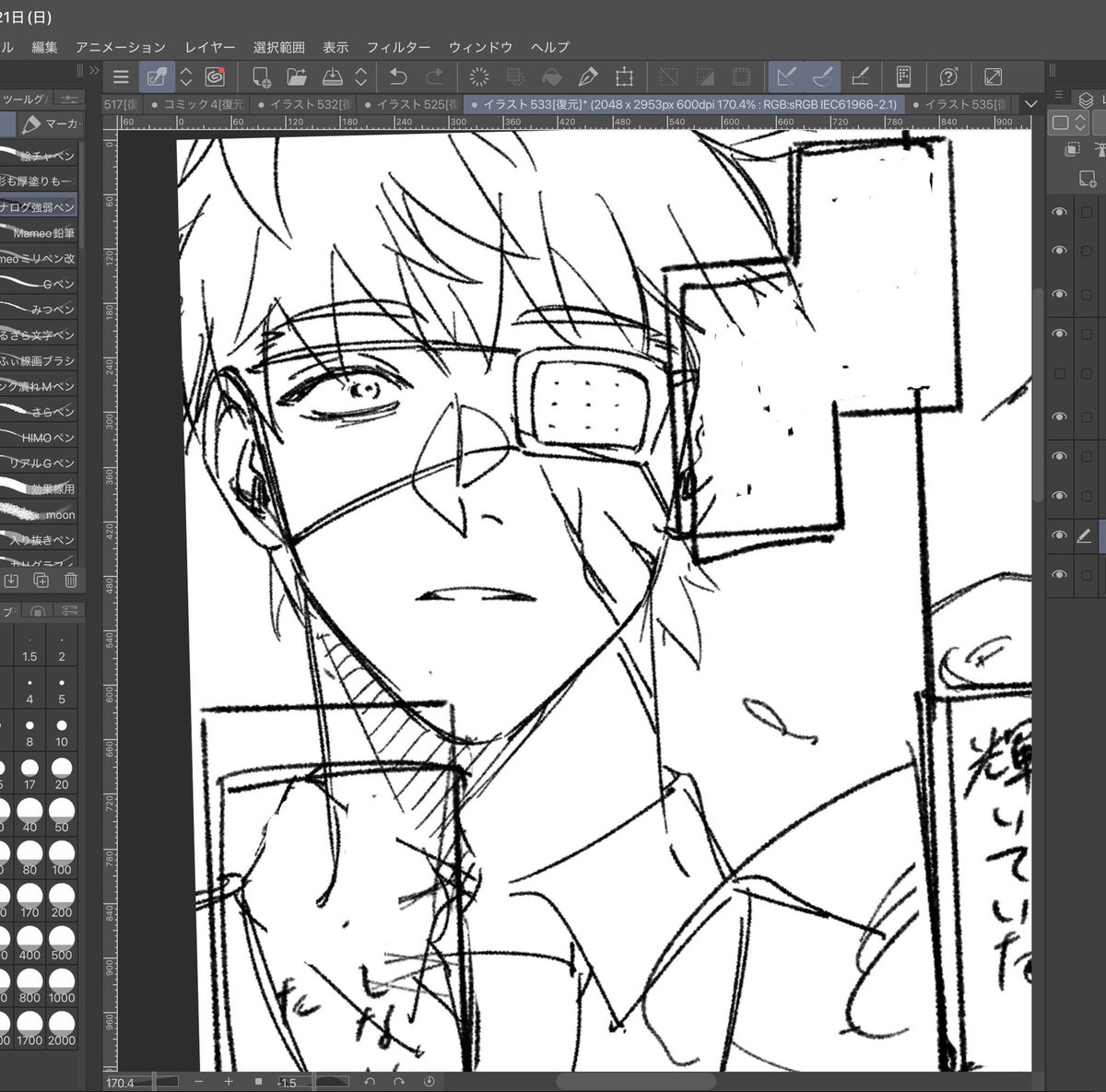Click invert selection icon
Viewport: 1106px width, 1092px height.
[x=705, y=77]
